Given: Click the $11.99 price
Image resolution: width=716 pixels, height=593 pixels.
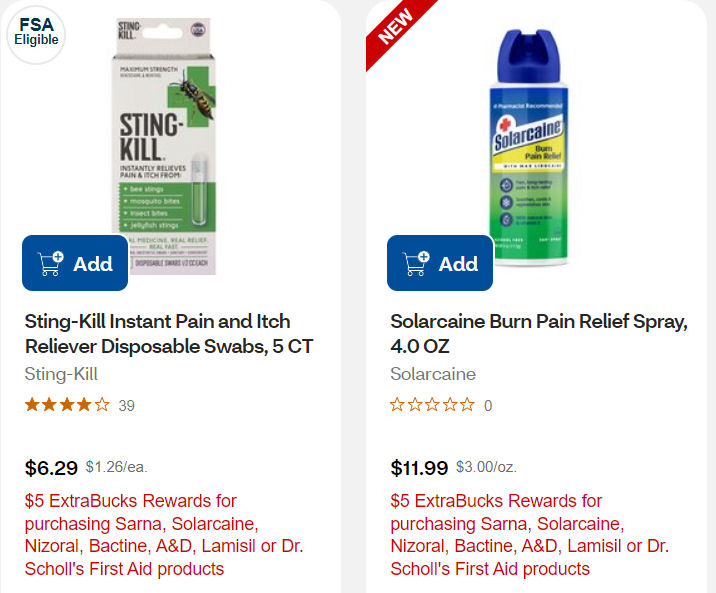Looking at the screenshot, I should pos(419,467).
